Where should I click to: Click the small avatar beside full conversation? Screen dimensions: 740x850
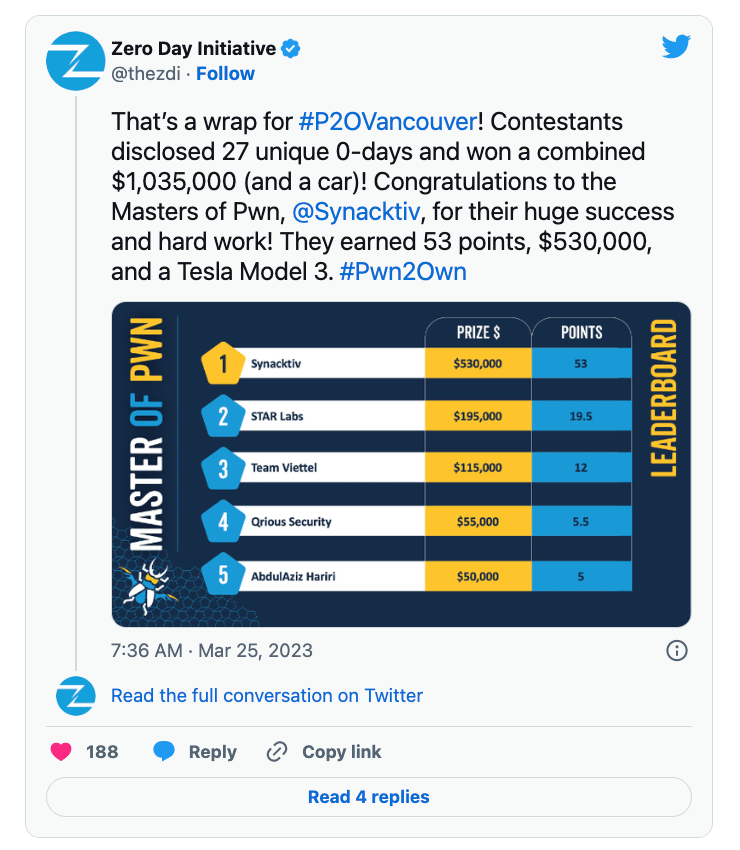pyautogui.click(x=75, y=696)
